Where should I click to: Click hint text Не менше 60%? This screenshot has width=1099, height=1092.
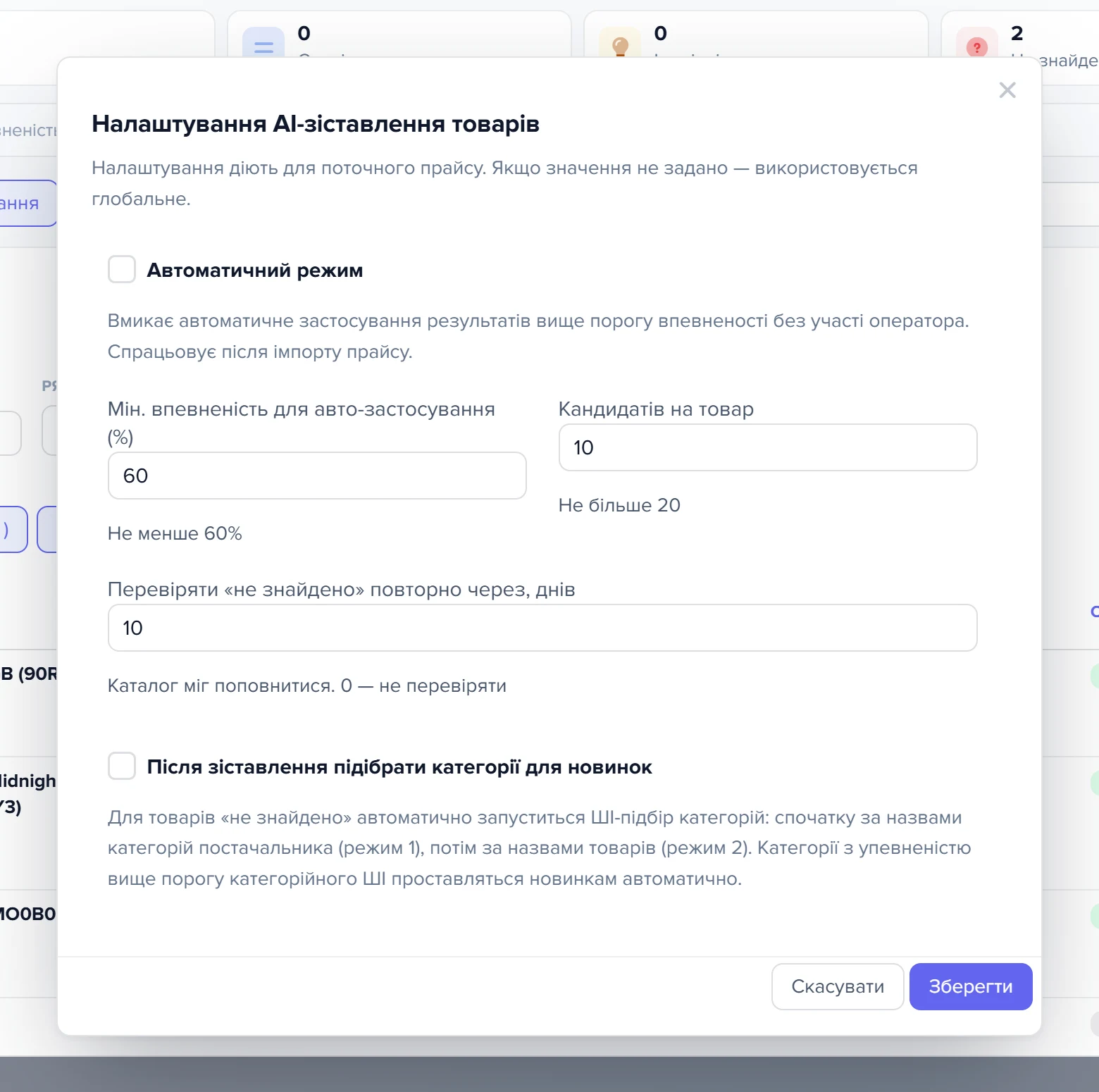pyautogui.click(x=175, y=533)
